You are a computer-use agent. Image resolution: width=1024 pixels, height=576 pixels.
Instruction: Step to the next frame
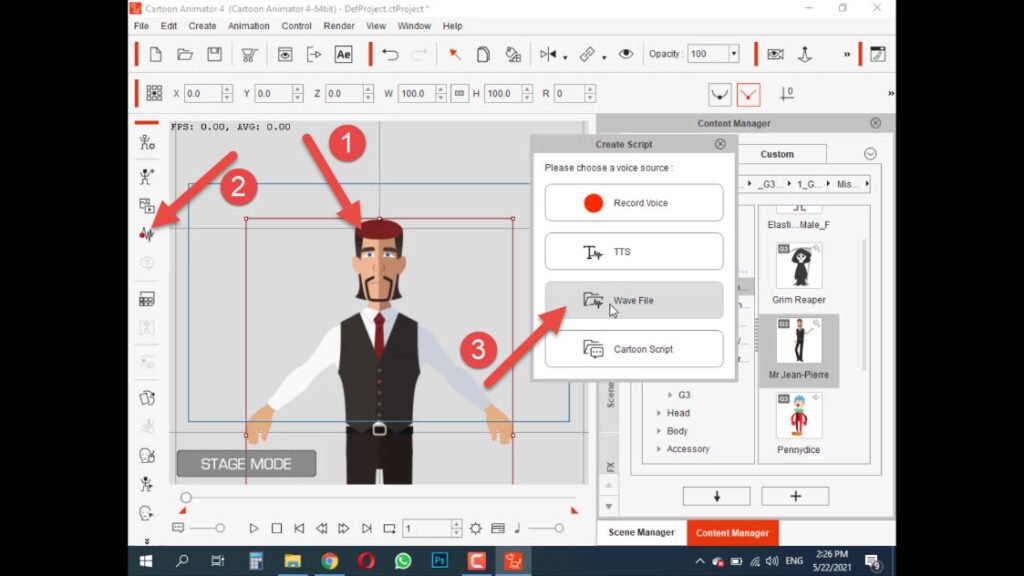(x=344, y=528)
